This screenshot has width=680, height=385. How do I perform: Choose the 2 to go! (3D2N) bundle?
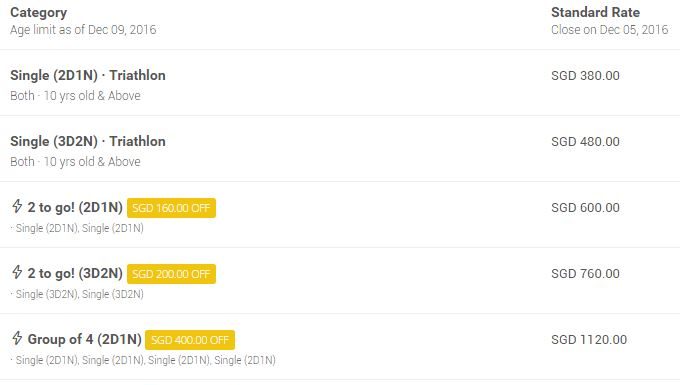pos(75,273)
